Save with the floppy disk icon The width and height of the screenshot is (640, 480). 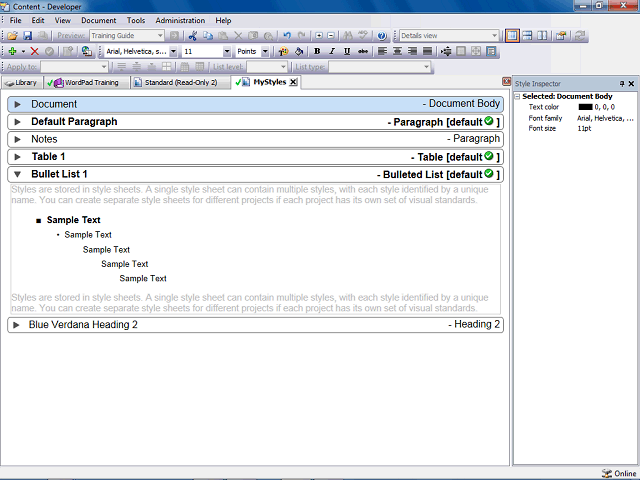(x=27, y=36)
